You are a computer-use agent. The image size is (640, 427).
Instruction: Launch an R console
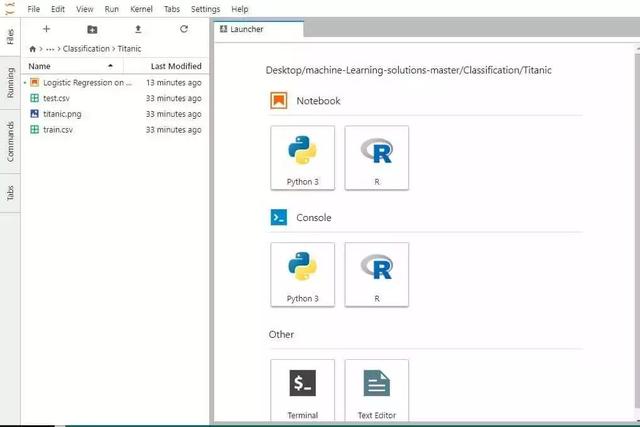coord(377,275)
